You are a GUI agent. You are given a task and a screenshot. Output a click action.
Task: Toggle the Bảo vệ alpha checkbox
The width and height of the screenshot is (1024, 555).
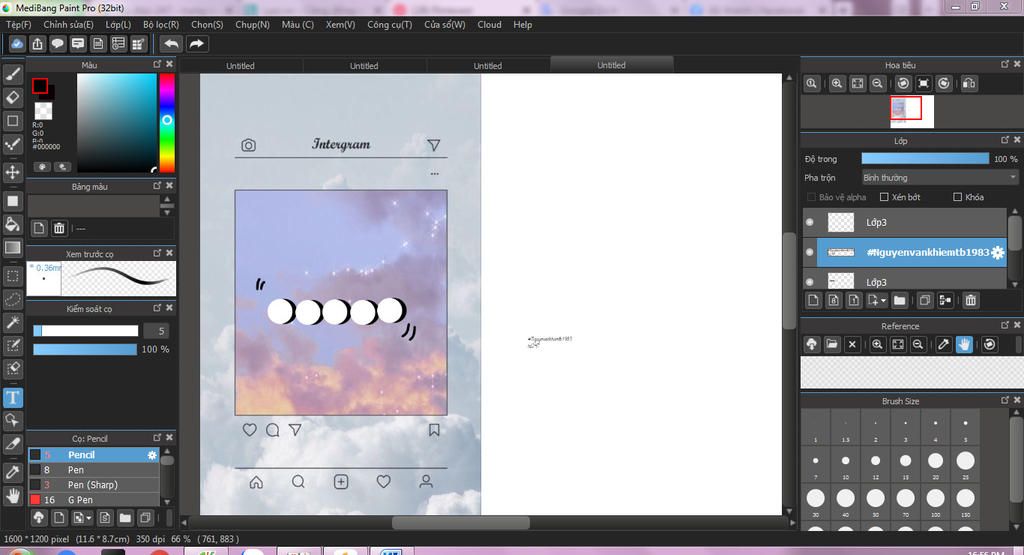(811, 197)
